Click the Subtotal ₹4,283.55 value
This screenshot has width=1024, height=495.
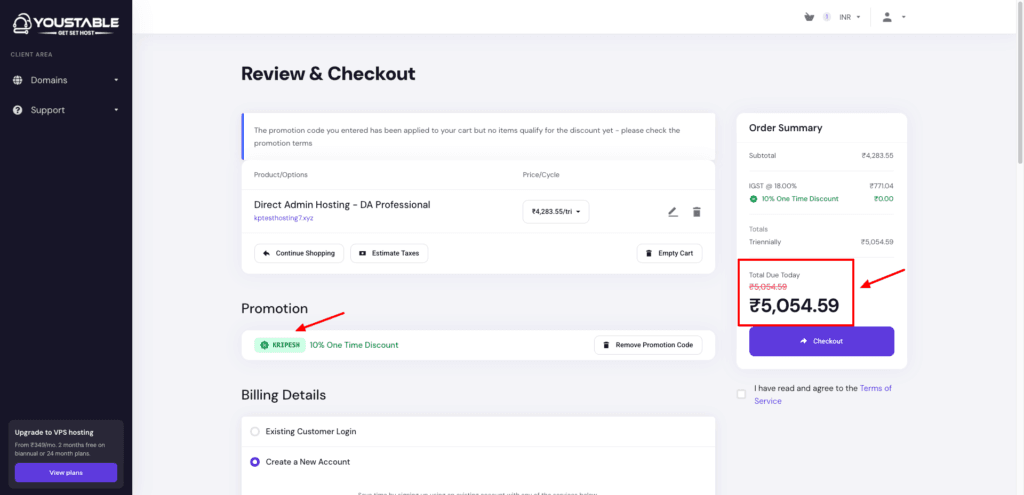pos(877,156)
